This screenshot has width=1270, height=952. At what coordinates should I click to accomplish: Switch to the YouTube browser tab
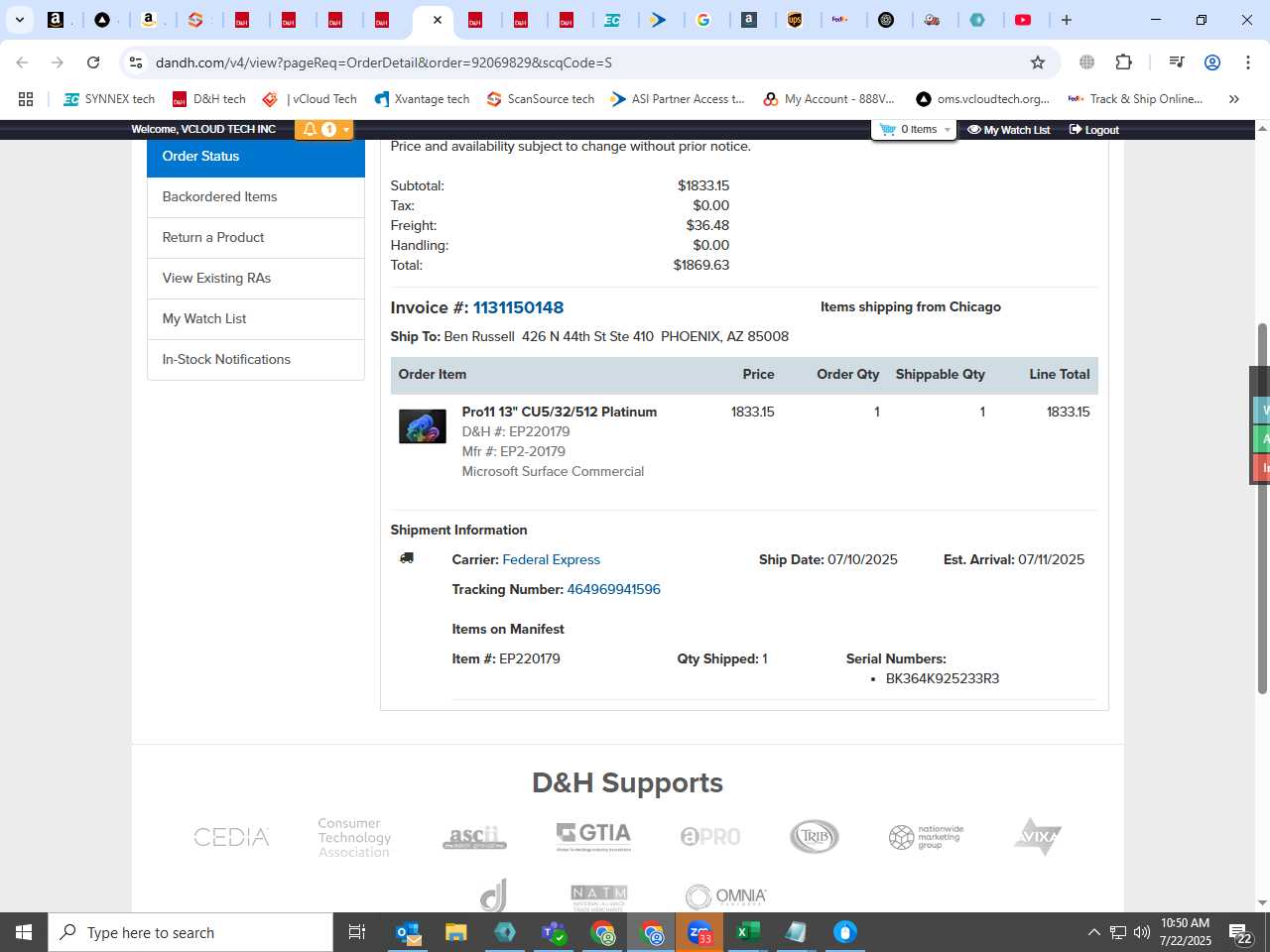[x=1024, y=20]
